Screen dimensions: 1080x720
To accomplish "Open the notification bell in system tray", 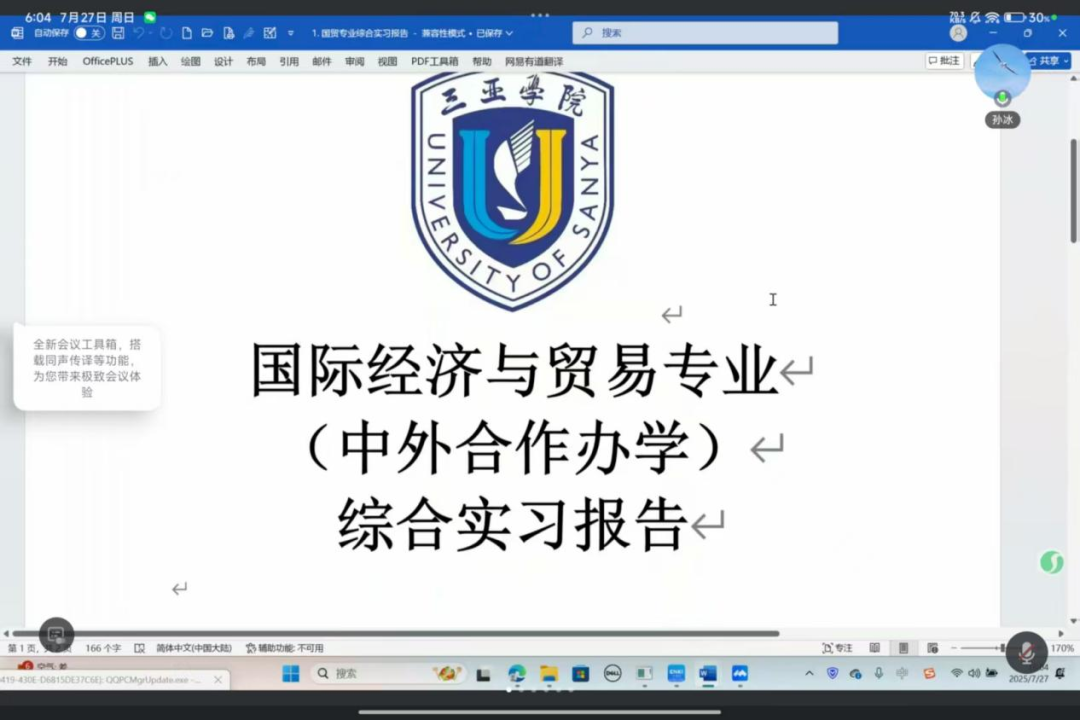I will pyautogui.click(x=1060, y=673).
